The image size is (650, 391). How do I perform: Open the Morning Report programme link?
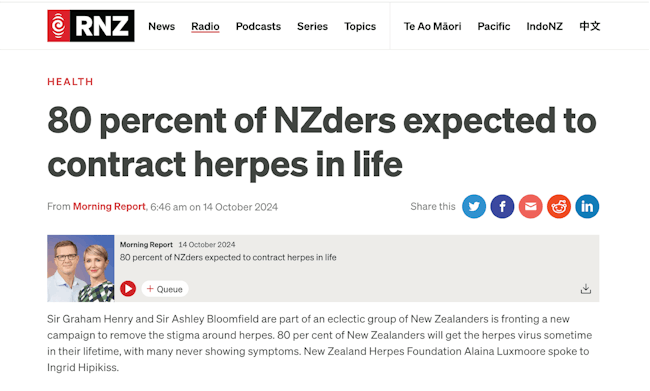(109, 206)
